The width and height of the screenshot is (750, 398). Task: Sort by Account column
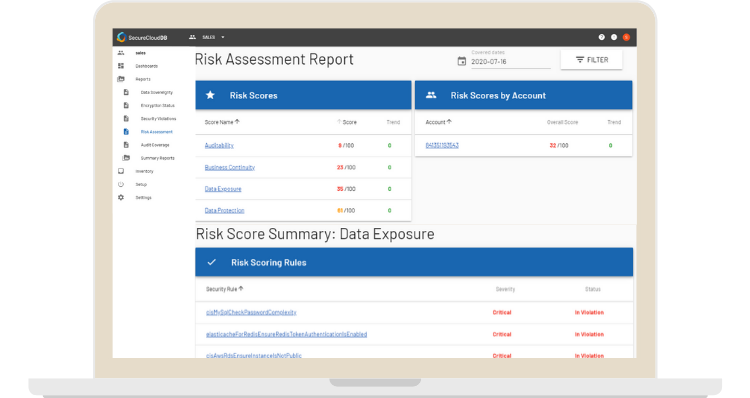pyautogui.click(x=439, y=122)
